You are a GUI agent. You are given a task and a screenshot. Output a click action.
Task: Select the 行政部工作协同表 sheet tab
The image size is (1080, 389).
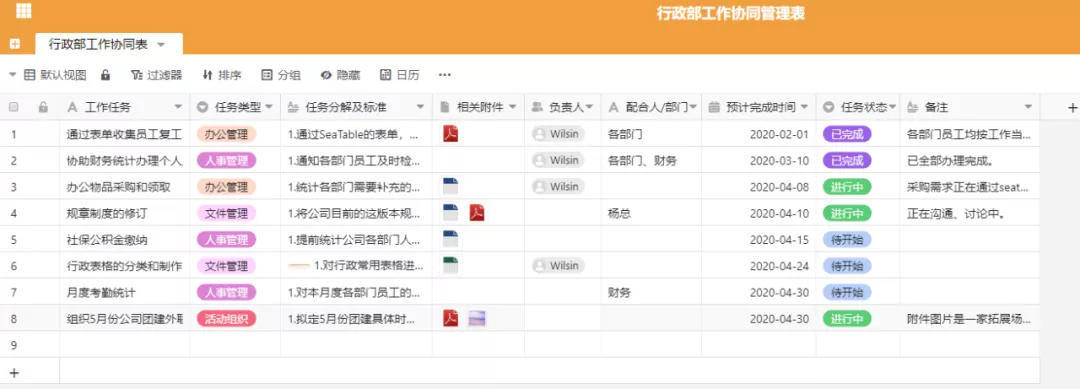tap(98, 44)
